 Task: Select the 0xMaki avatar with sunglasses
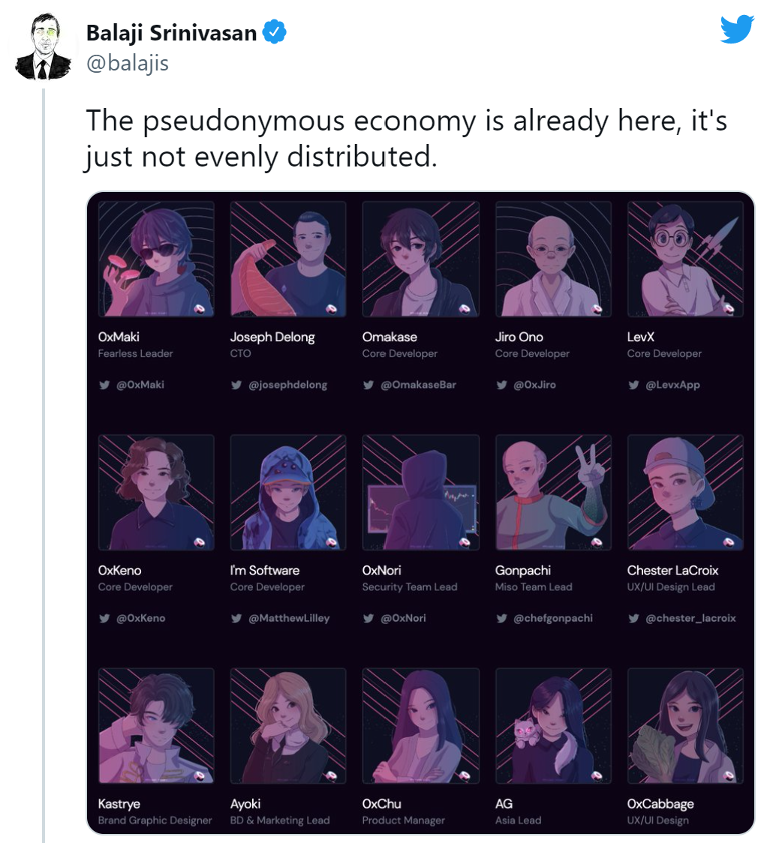[x=156, y=259]
